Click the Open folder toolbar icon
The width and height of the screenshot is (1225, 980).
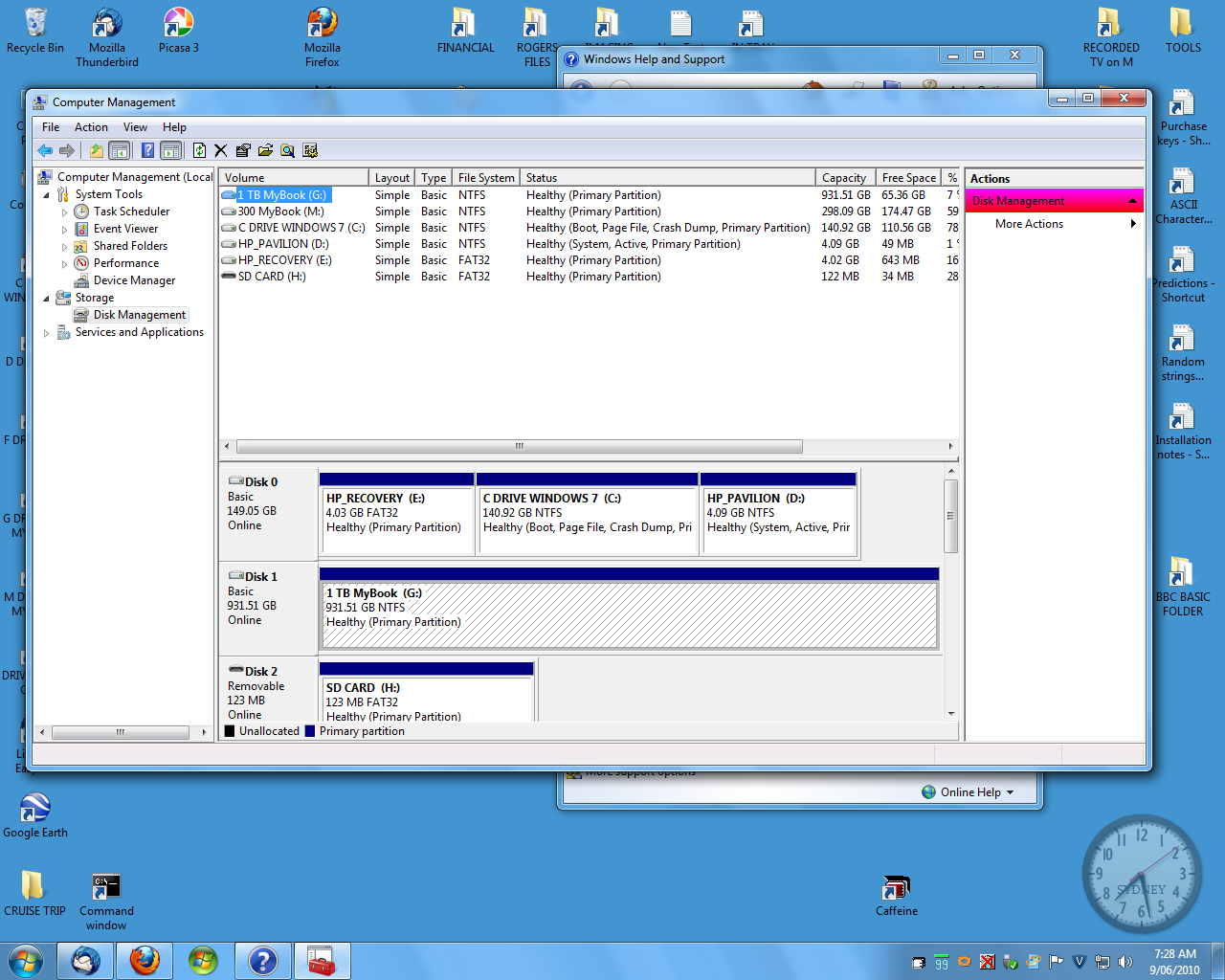[265, 150]
